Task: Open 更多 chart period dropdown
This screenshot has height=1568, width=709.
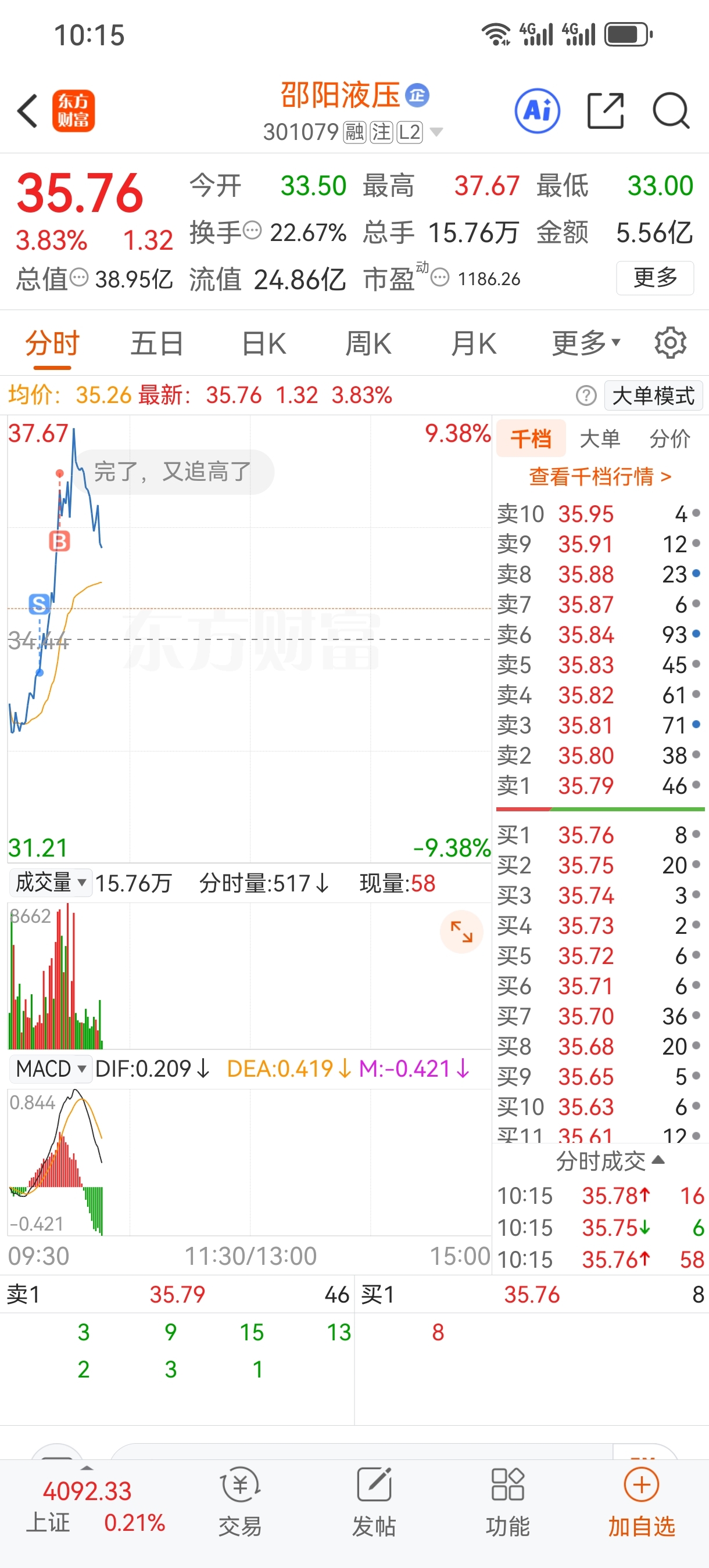Action: 586,343
